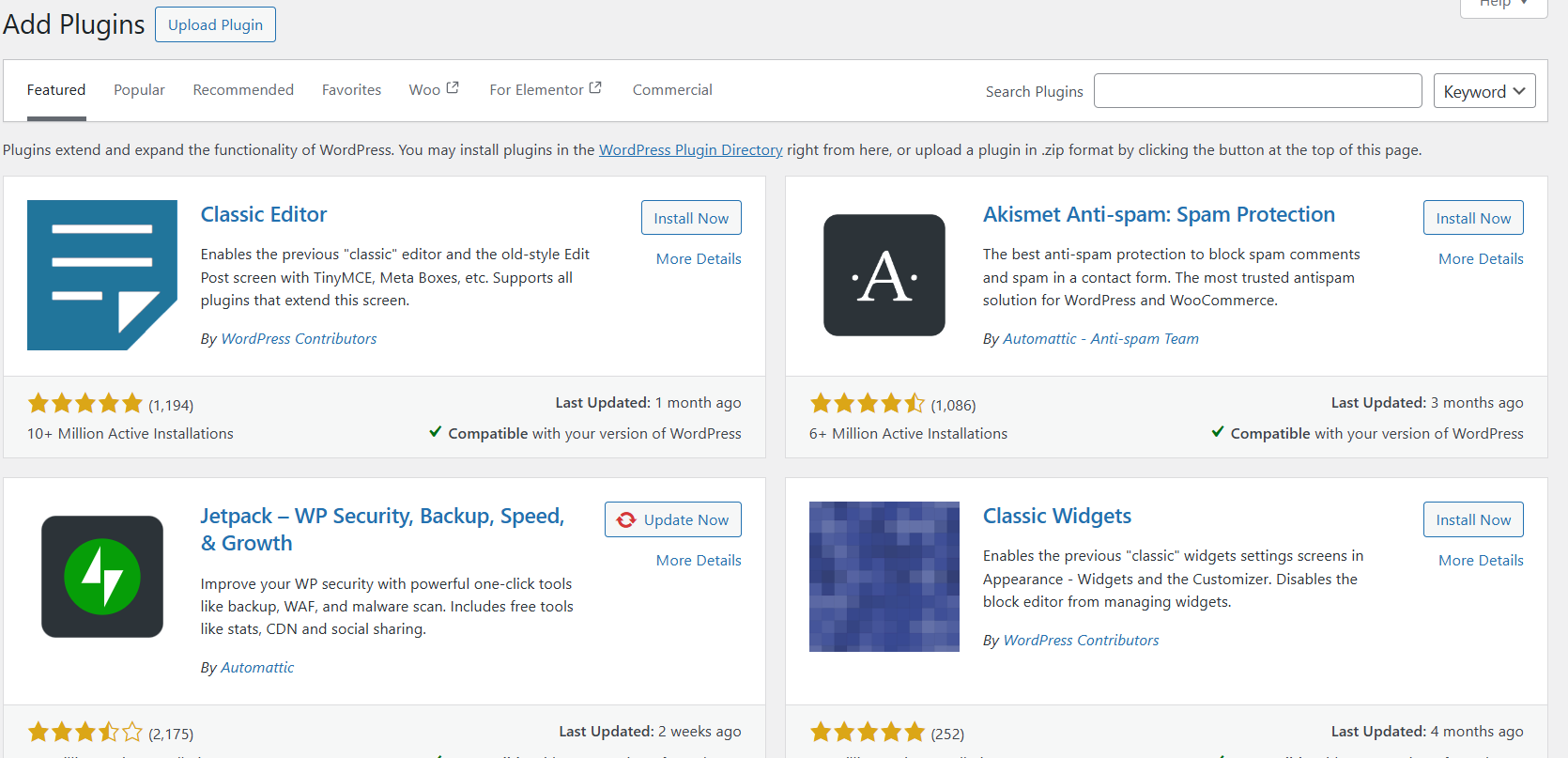View More Details for Jetpack
The height and width of the screenshot is (758, 1568).
pyautogui.click(x=699, y=561)
